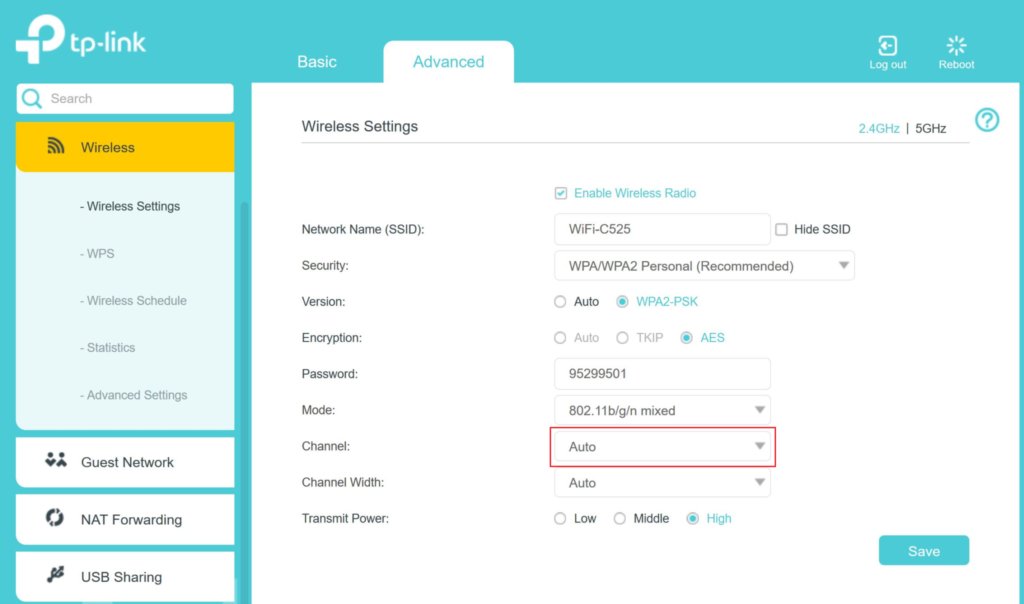This screenshot has width=1024, height=604.
Task: Switch to the 5GHz band
Action: (930, 129)
